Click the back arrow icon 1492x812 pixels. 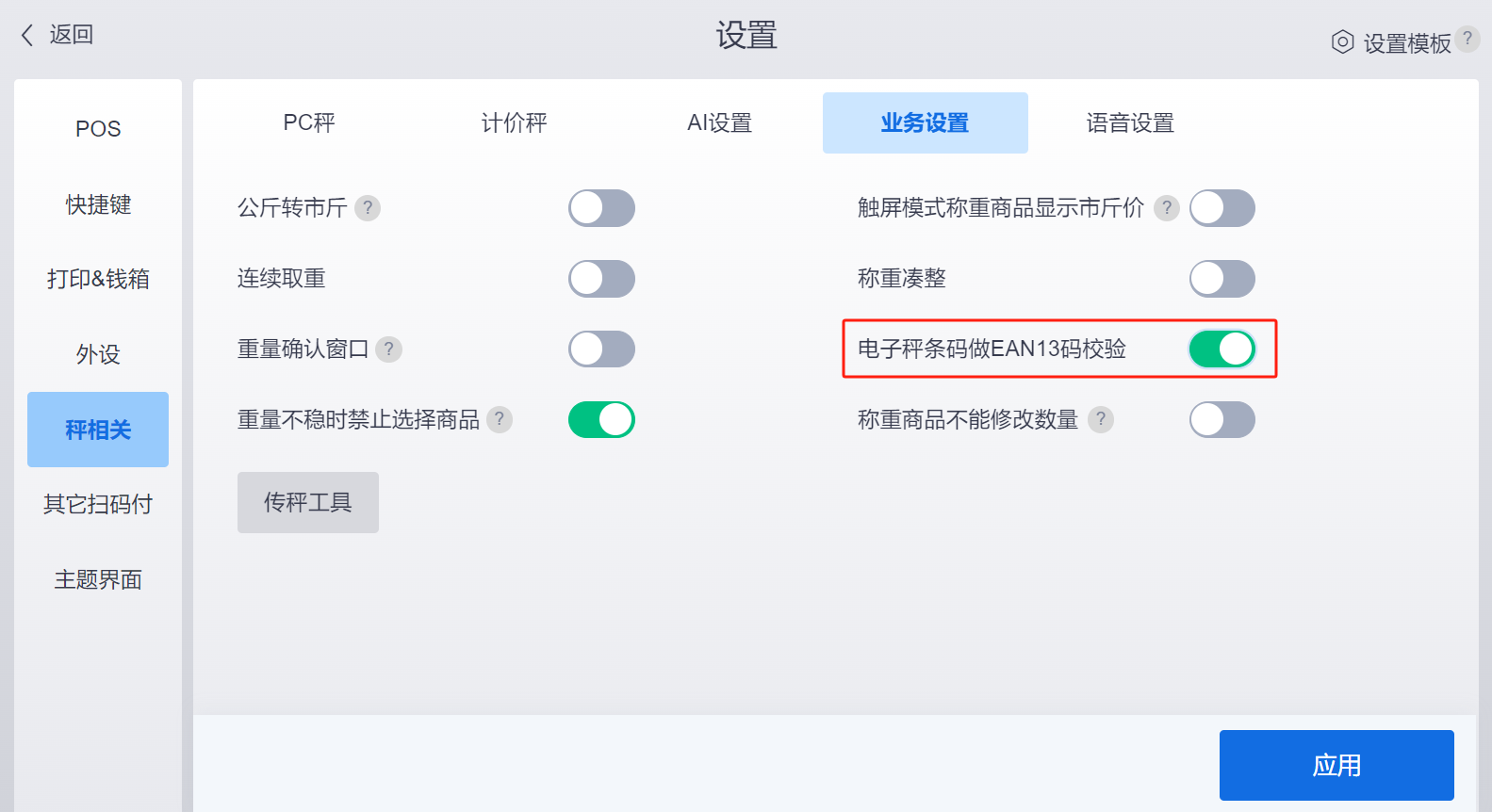coord(27,35)
